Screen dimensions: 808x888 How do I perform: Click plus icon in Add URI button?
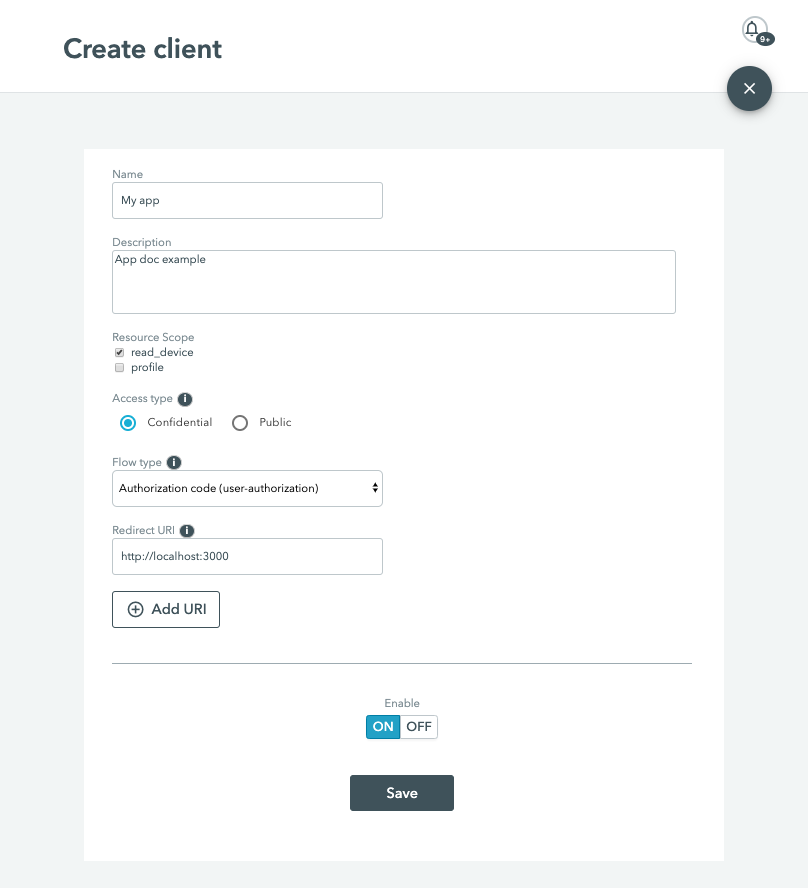pos(135,609)
